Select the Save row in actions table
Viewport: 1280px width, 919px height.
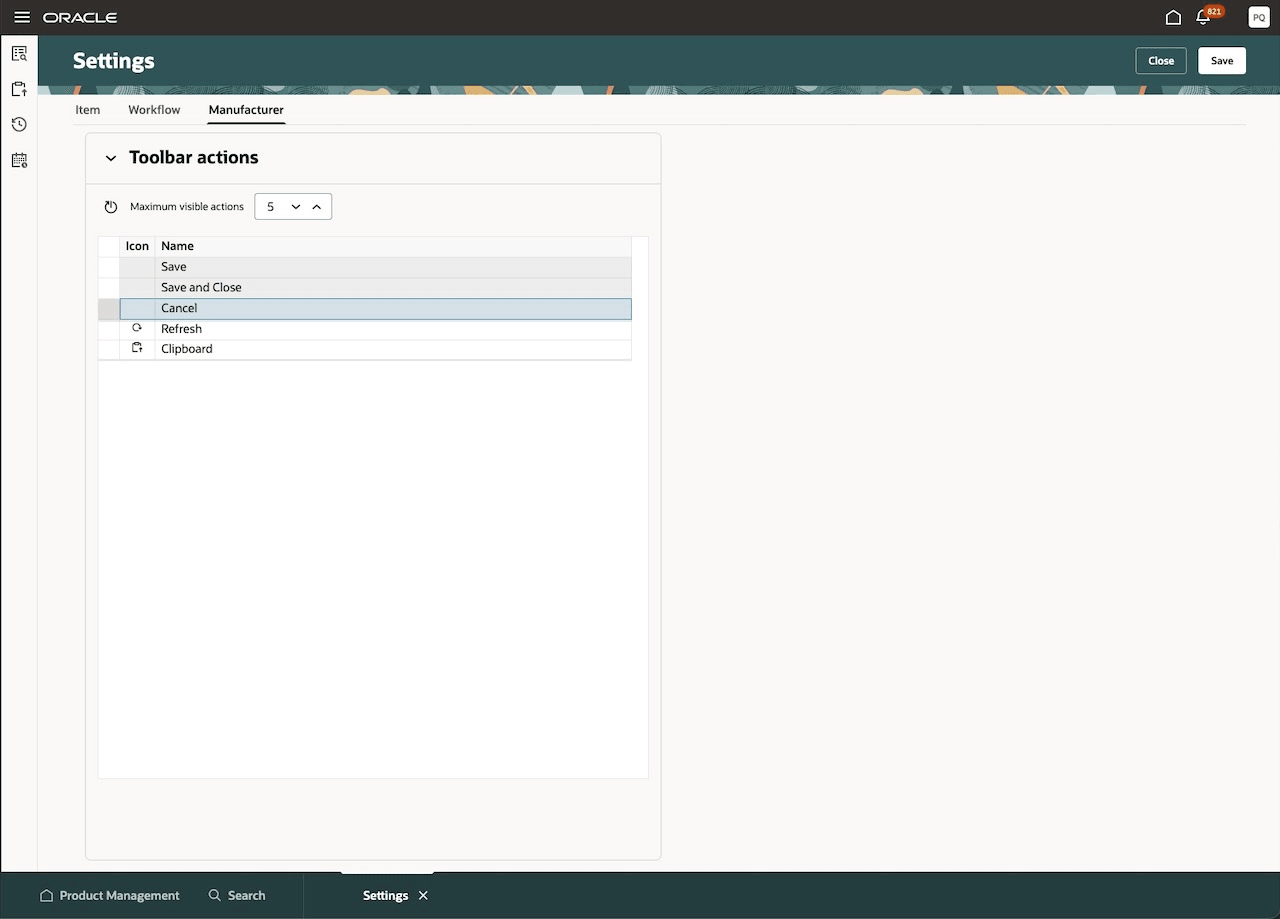(375, 267)
